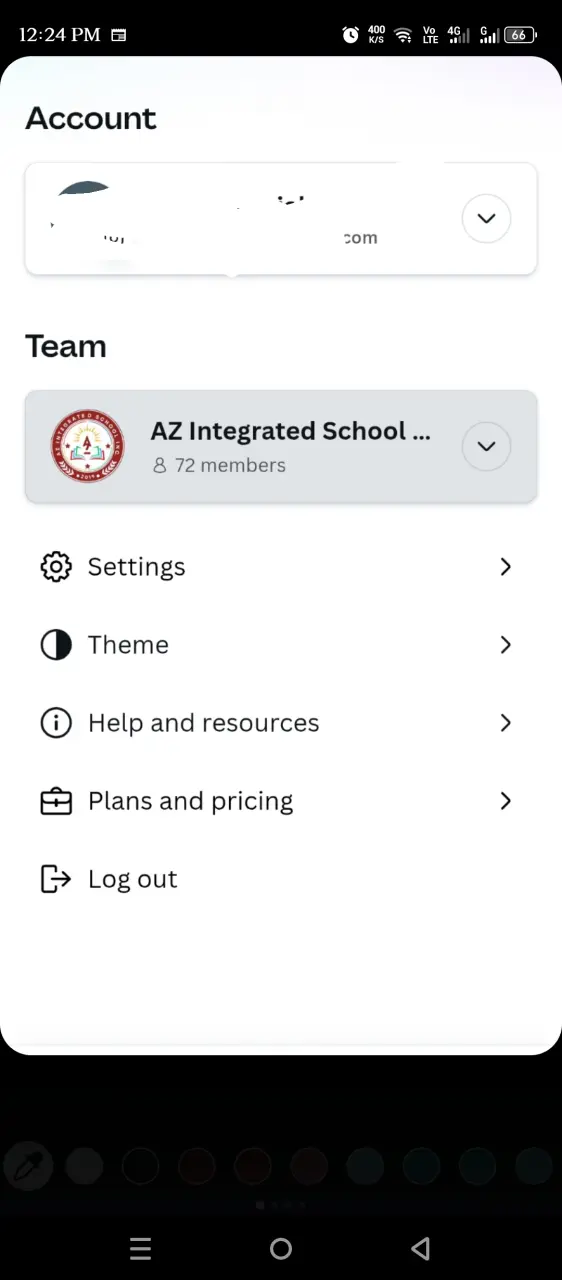562x1280 pixels.
Task: Tap the AZ Integrated School team logo
Action: [x=88, y=446]
